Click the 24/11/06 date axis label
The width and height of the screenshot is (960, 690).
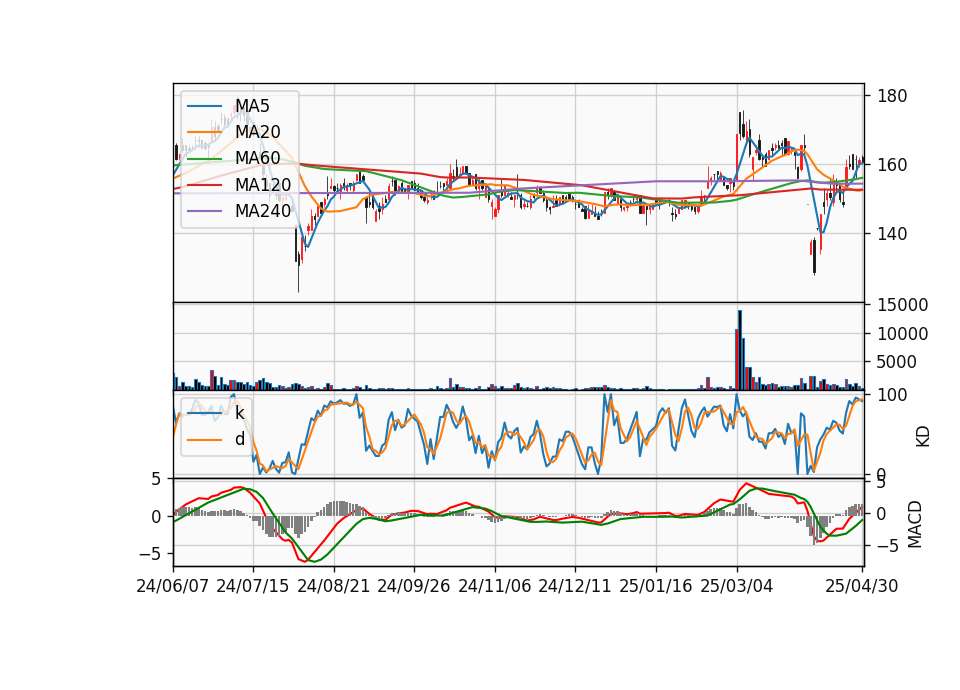point(495,586)
